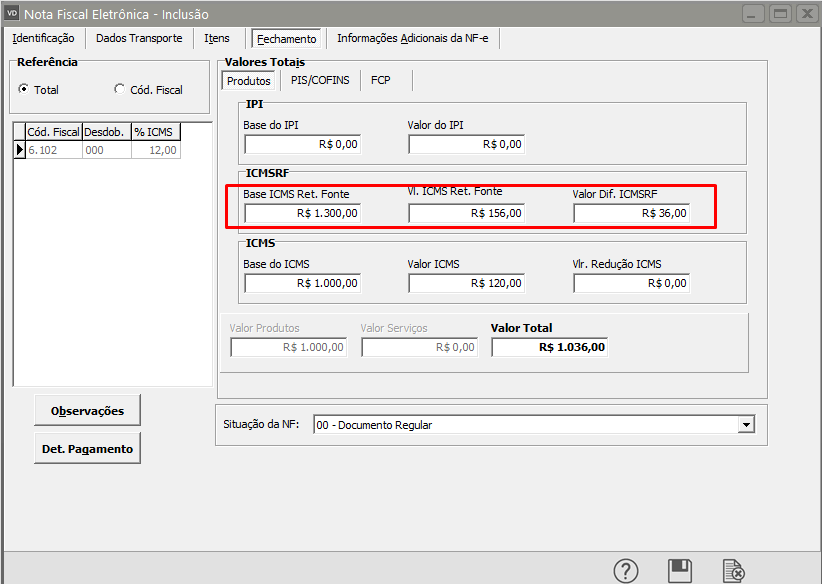Click the Det. Pagamento button
Image resolution: width=822 pixels, height=584 pixels.
tap(87, 449)
